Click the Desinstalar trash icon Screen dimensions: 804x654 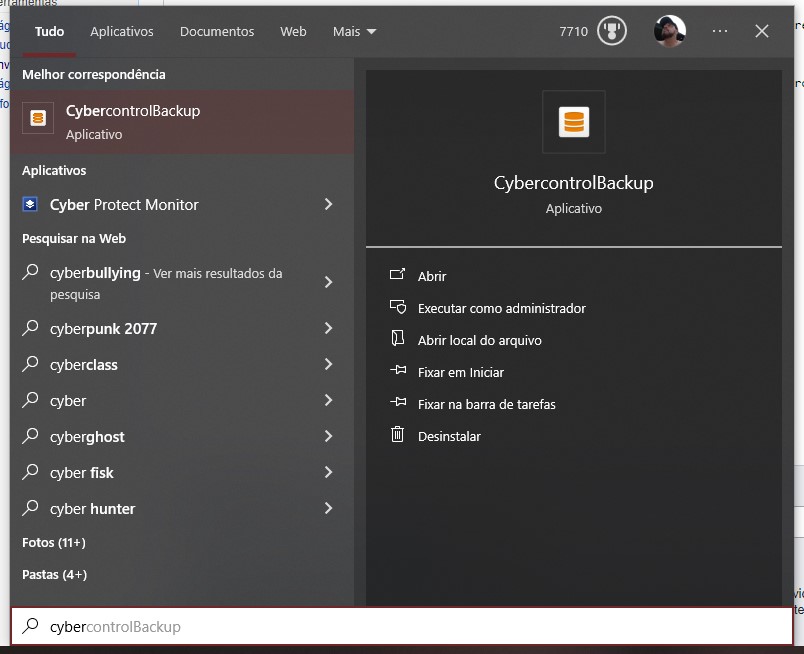[397, 435]
